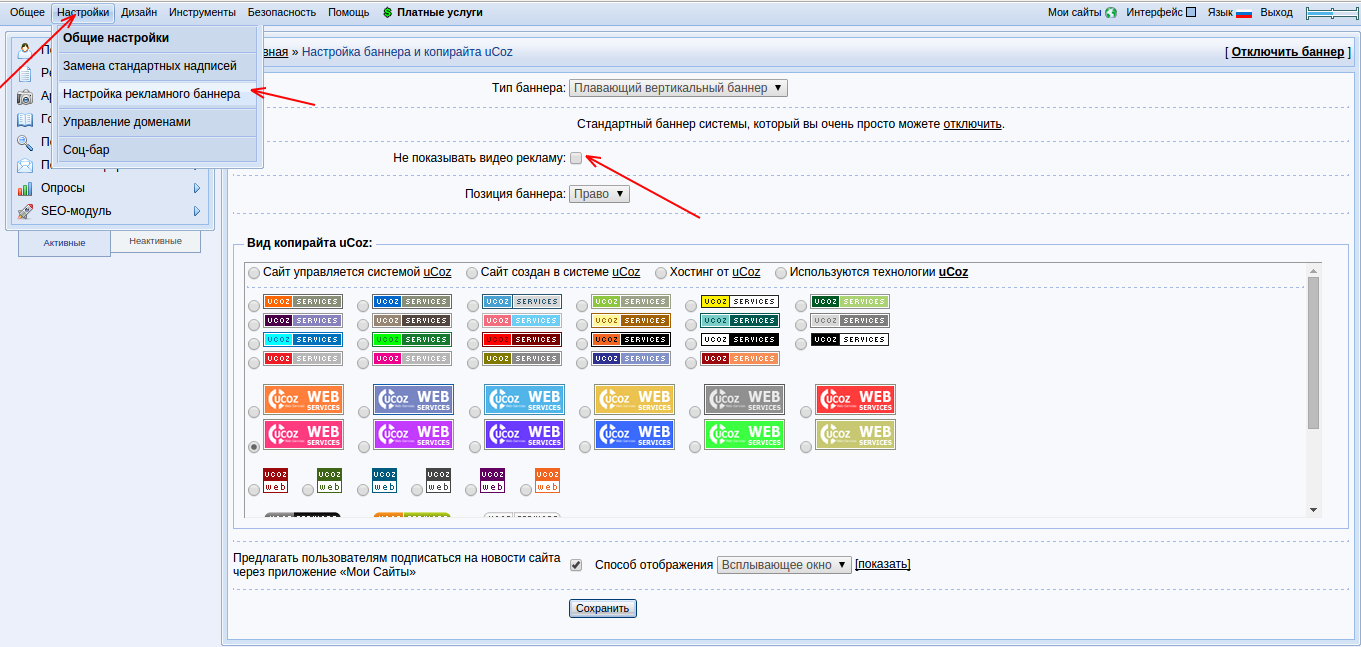Expand the SEO-модуль submenu arrow

tap(197, 211)
